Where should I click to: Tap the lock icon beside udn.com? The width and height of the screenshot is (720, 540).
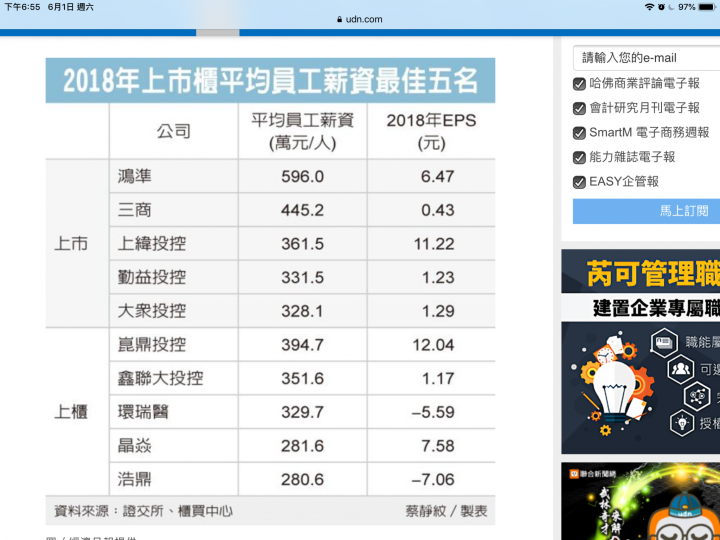pyautogui.click(x=339, y=19)
